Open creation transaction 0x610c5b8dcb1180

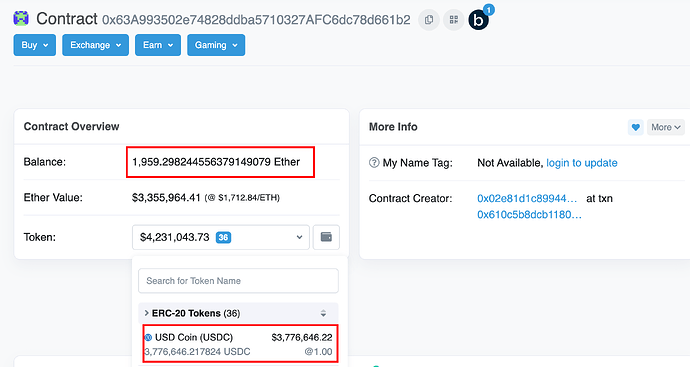tap(529, 215)
